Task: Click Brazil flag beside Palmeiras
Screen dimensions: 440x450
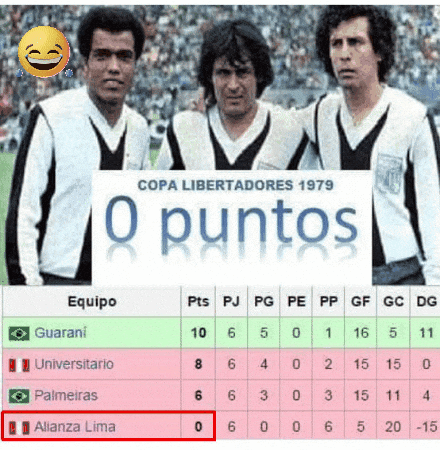Action: click(19, 396)
